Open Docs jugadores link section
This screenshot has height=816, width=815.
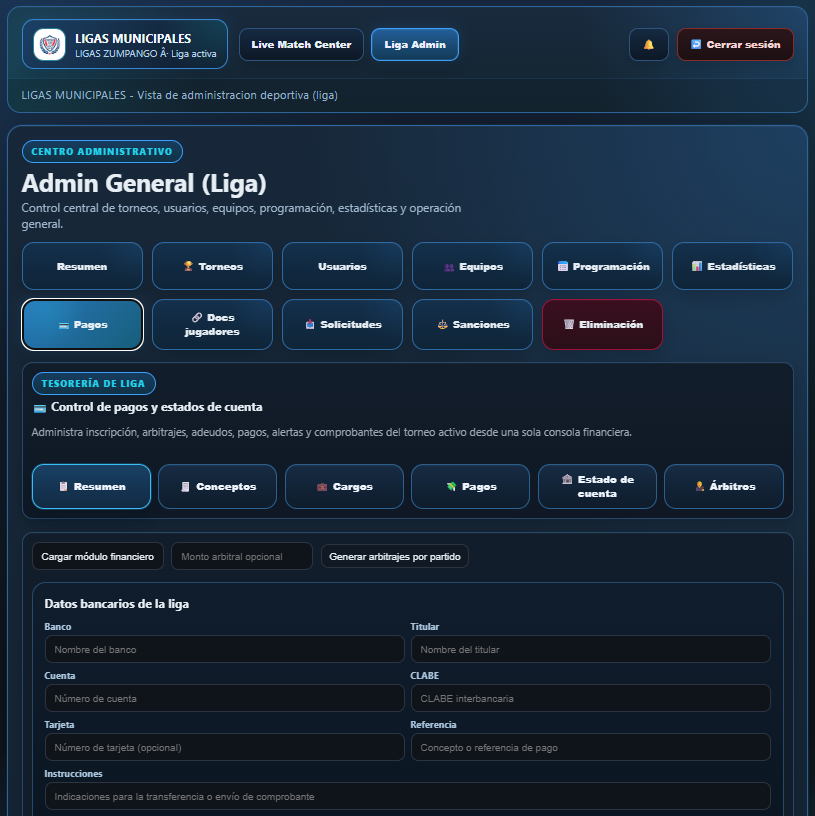click(212, 325)
